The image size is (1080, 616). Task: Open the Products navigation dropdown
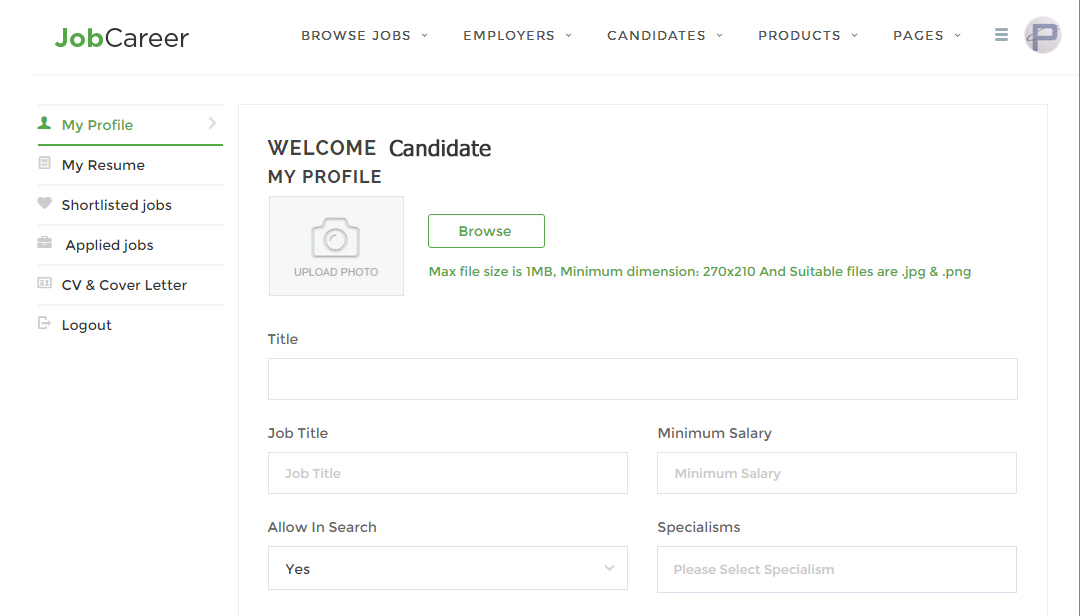point(807,36)
